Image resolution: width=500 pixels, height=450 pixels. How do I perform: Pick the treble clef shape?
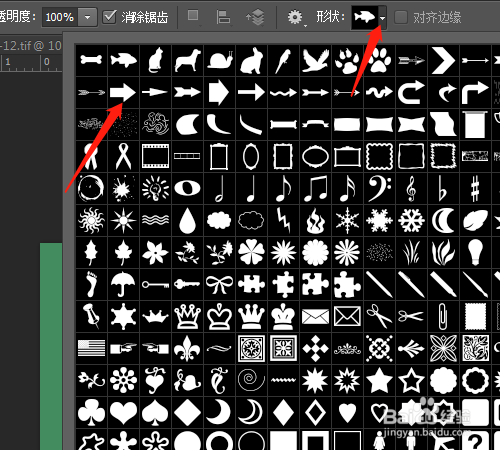click(411, 188)
